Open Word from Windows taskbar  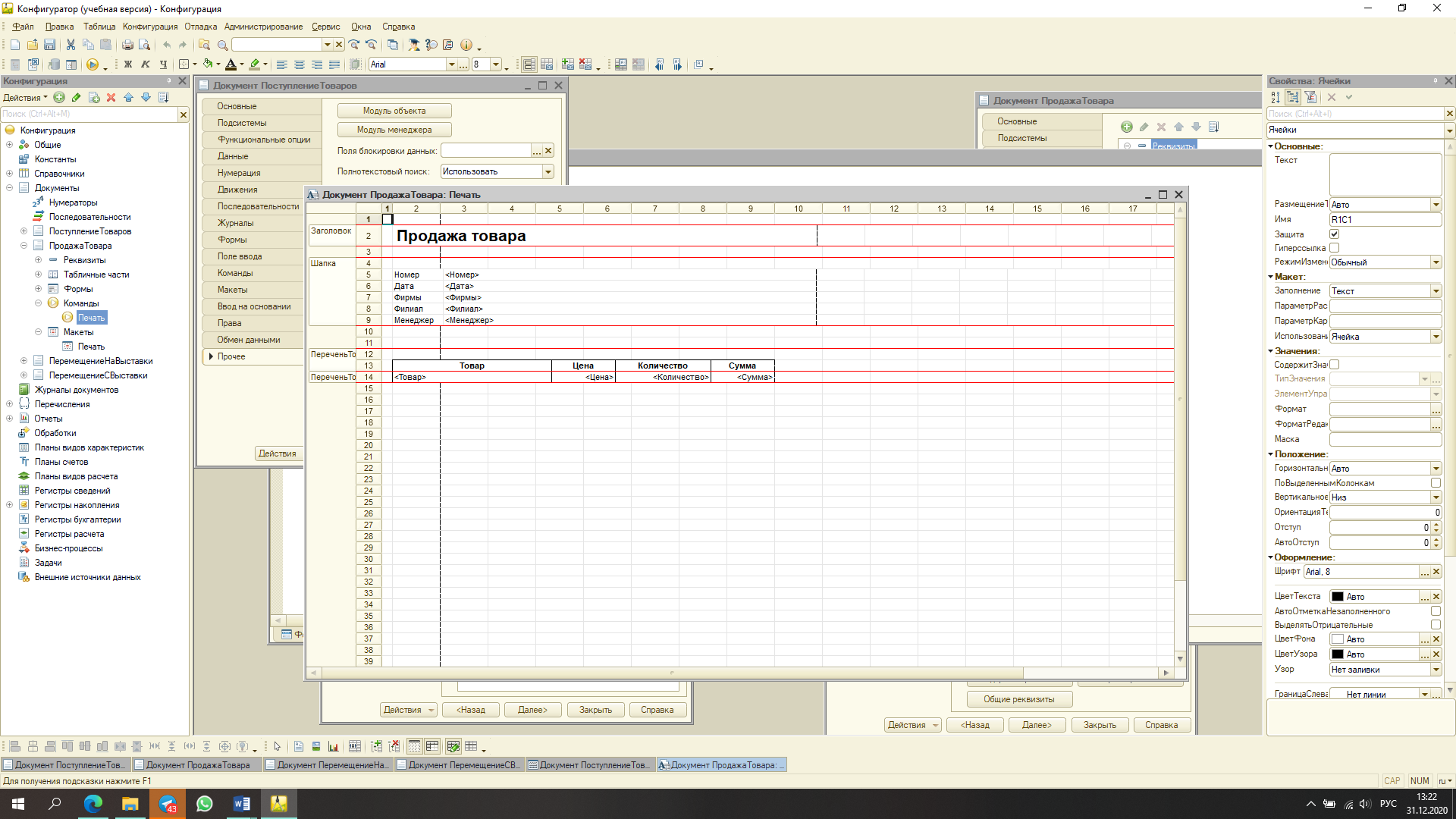(242, 804)
